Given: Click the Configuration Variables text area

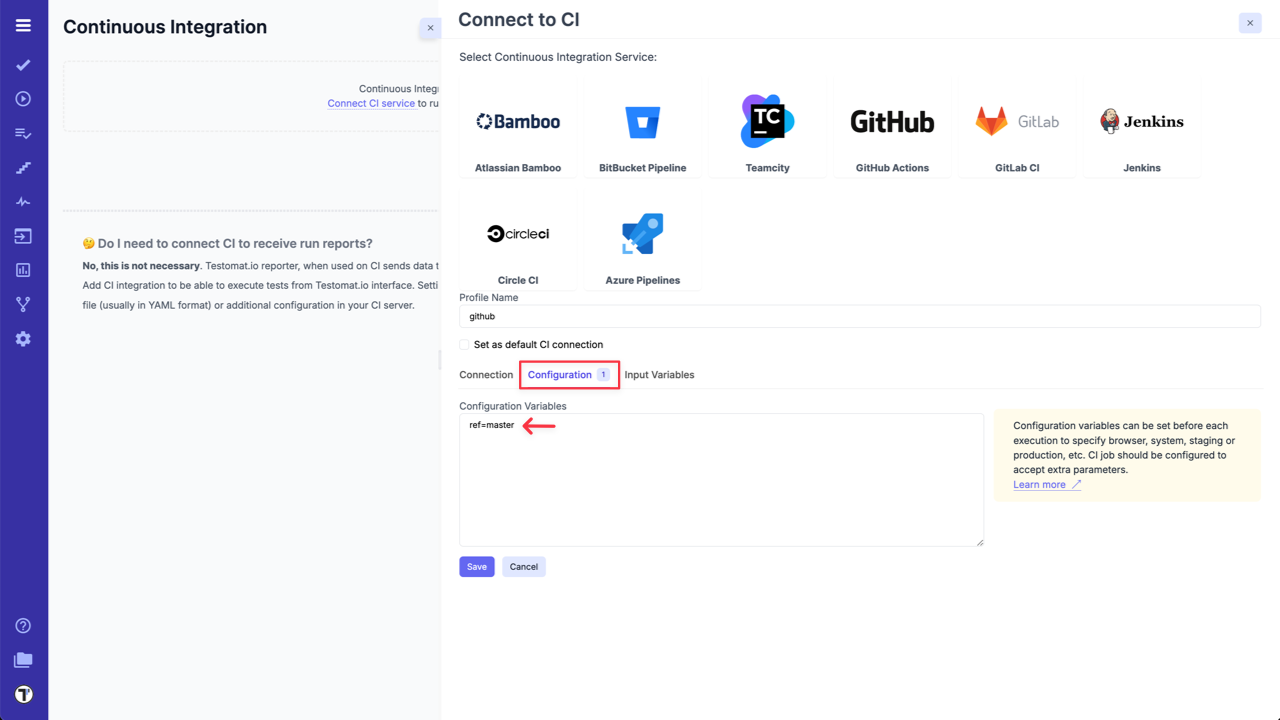Looking at the screenshot, I should [x=721, y=480].
